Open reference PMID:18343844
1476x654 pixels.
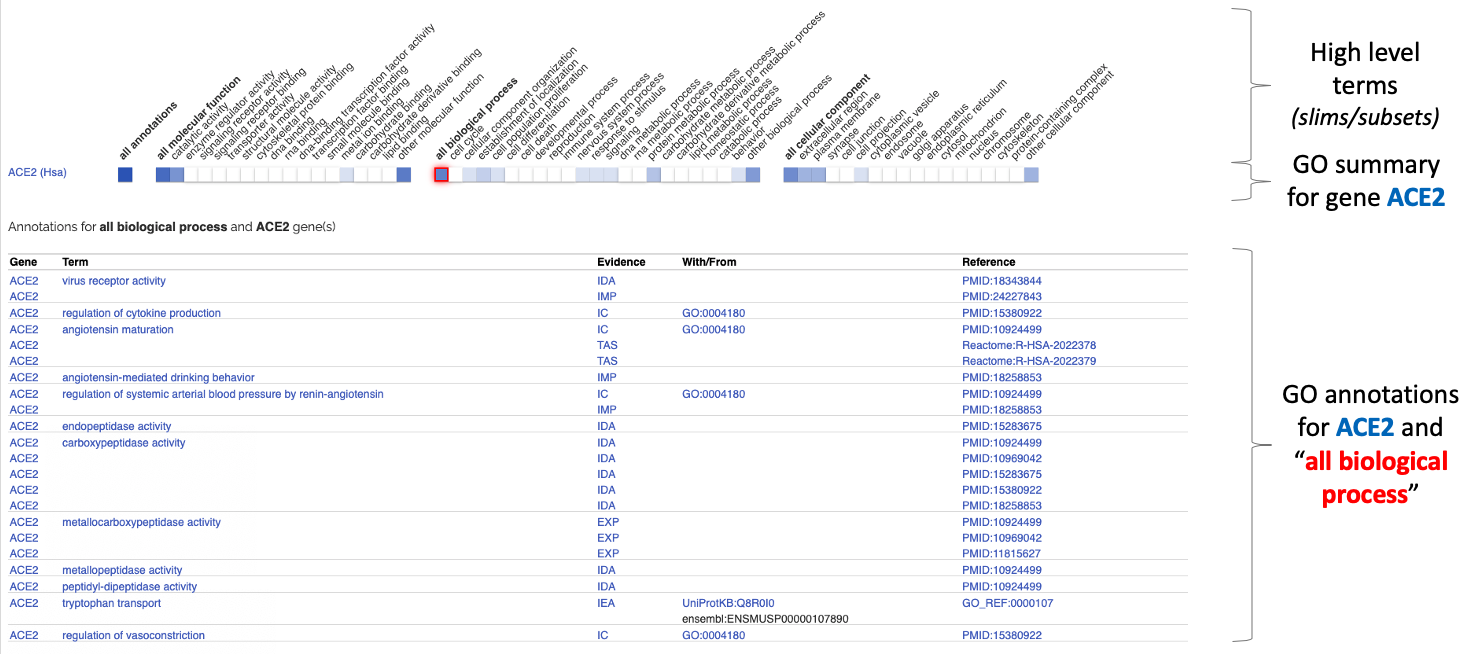point(1001,281)
